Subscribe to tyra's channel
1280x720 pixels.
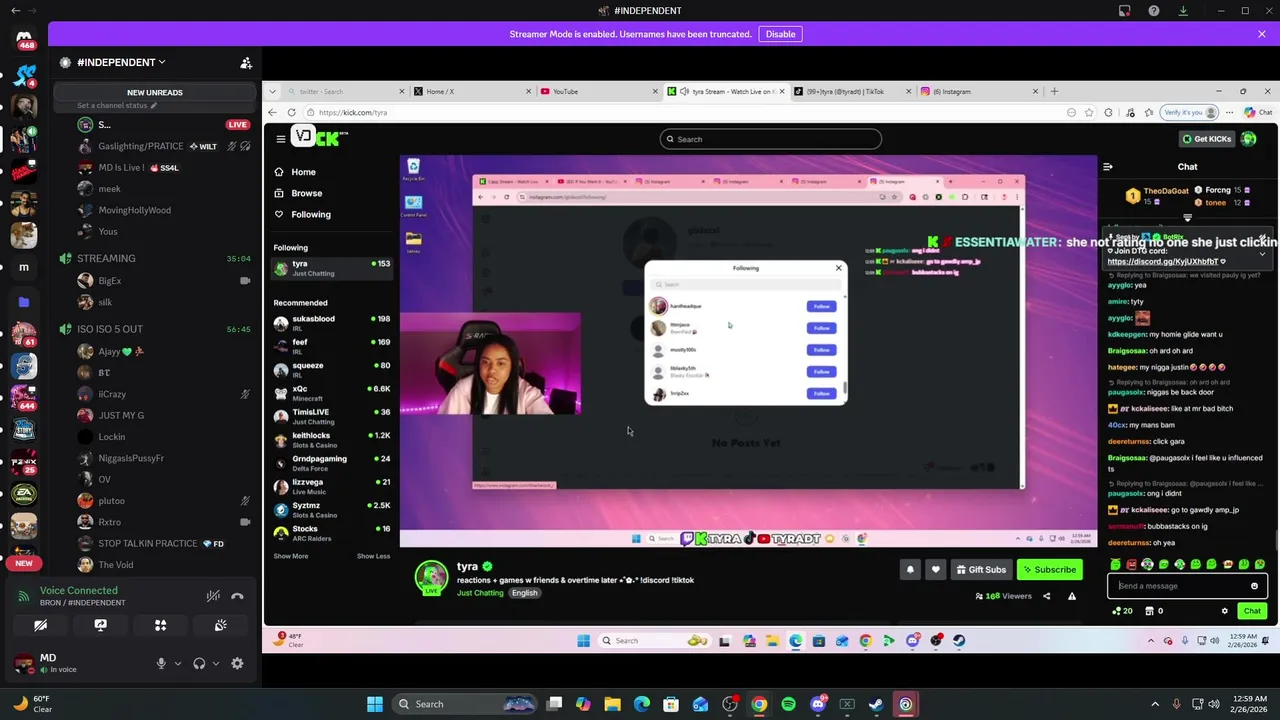pyautogui.click(x=1049, y=570)
